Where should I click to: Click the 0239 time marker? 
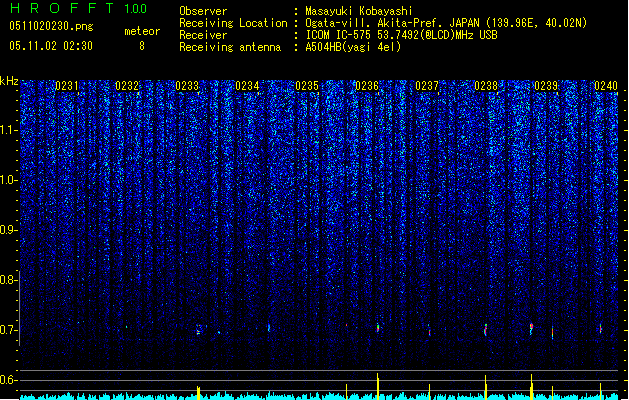(546, 86)
